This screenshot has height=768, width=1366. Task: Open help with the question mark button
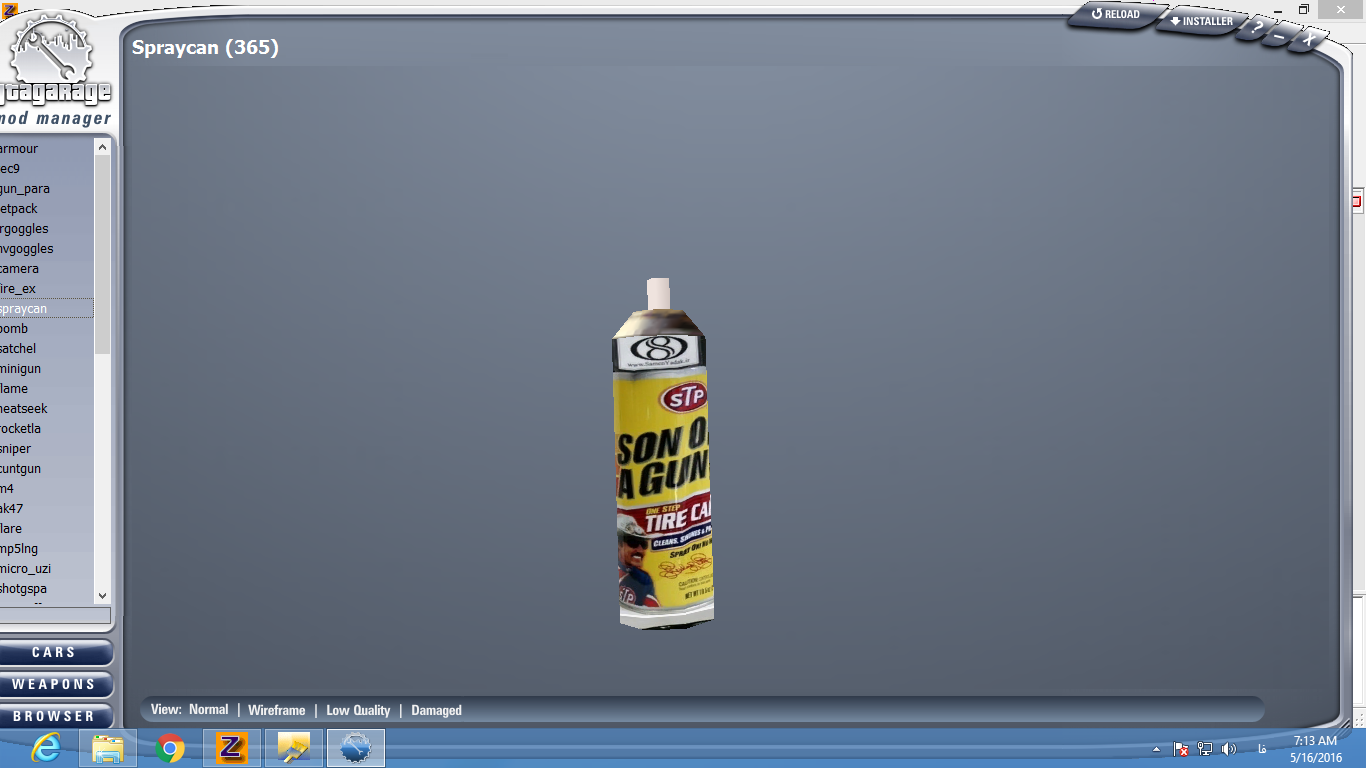(x=1256, y=27)
